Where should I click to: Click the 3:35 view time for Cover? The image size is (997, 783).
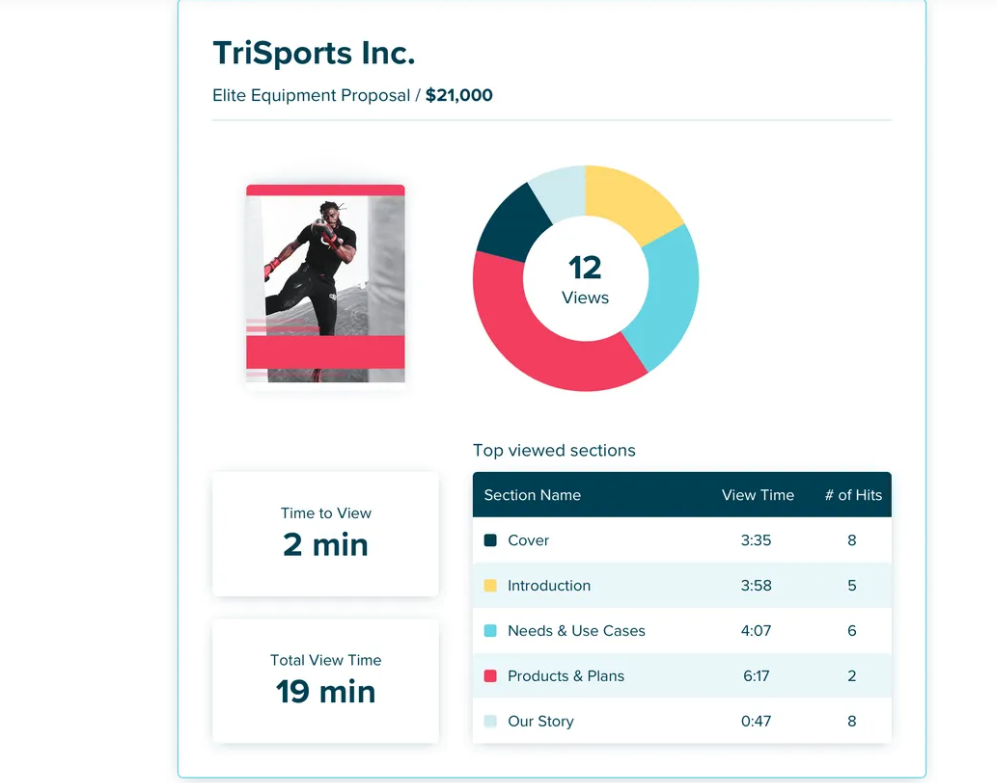pyautogui.click(x=756, y=540)
